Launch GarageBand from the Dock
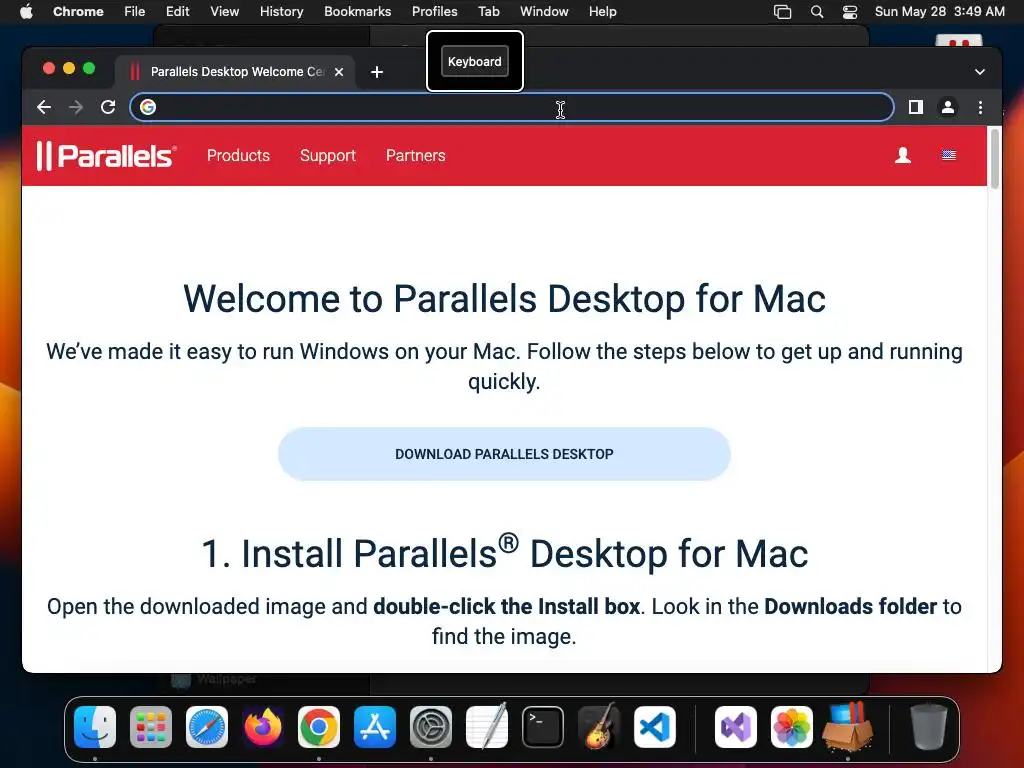This screenshot has height=768, width=1024. pos(599,726)
